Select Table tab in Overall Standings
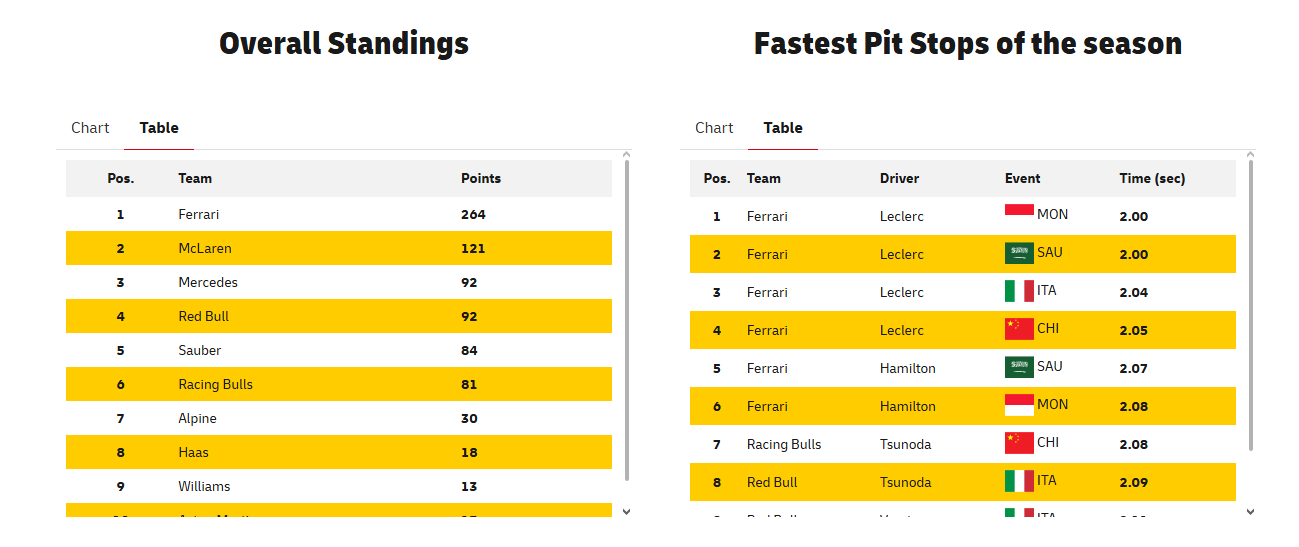1299x547 pixels. (159, 128)
